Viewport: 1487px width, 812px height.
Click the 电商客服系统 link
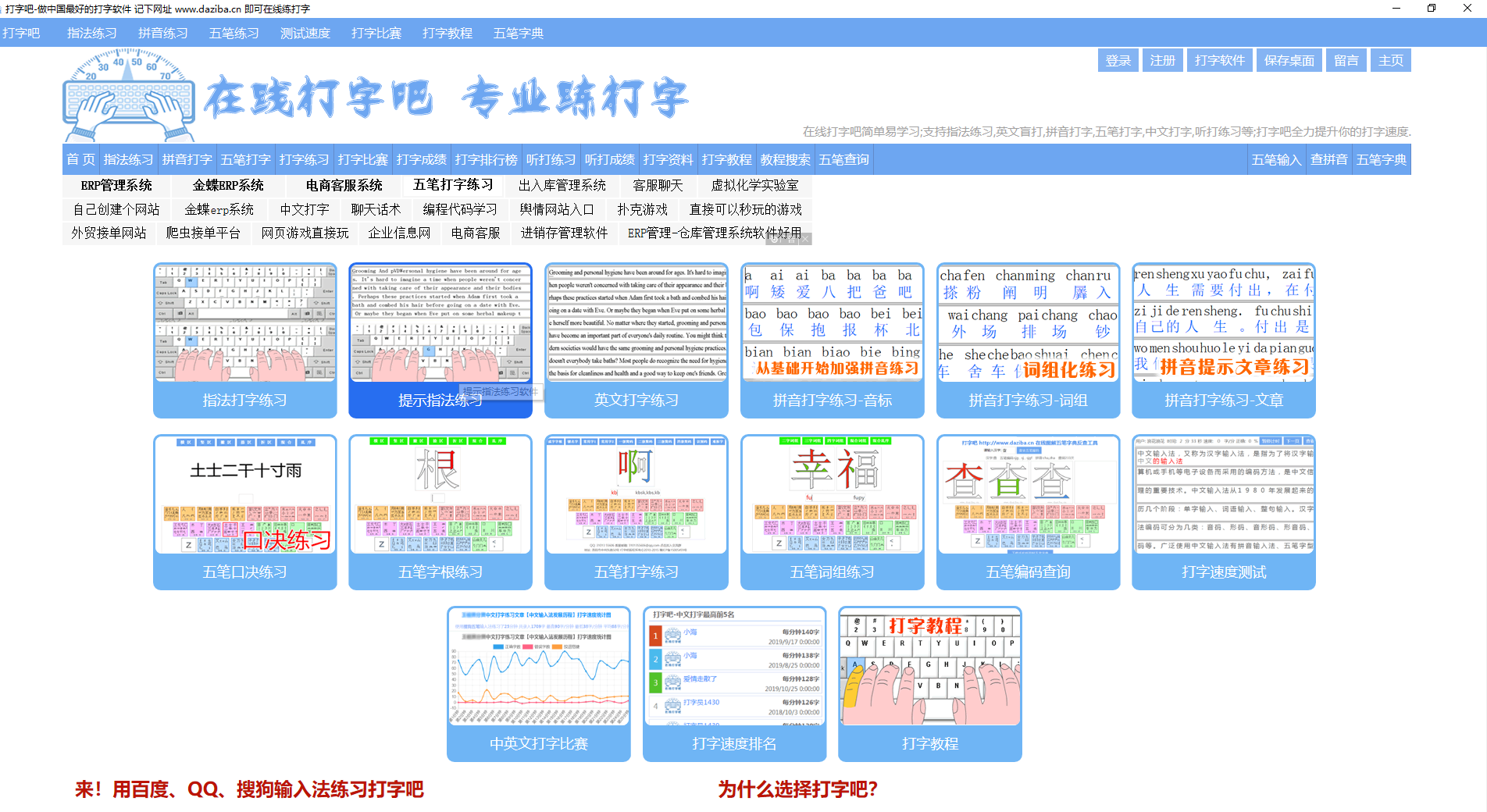pyautogui.click(x=344, y=185)
